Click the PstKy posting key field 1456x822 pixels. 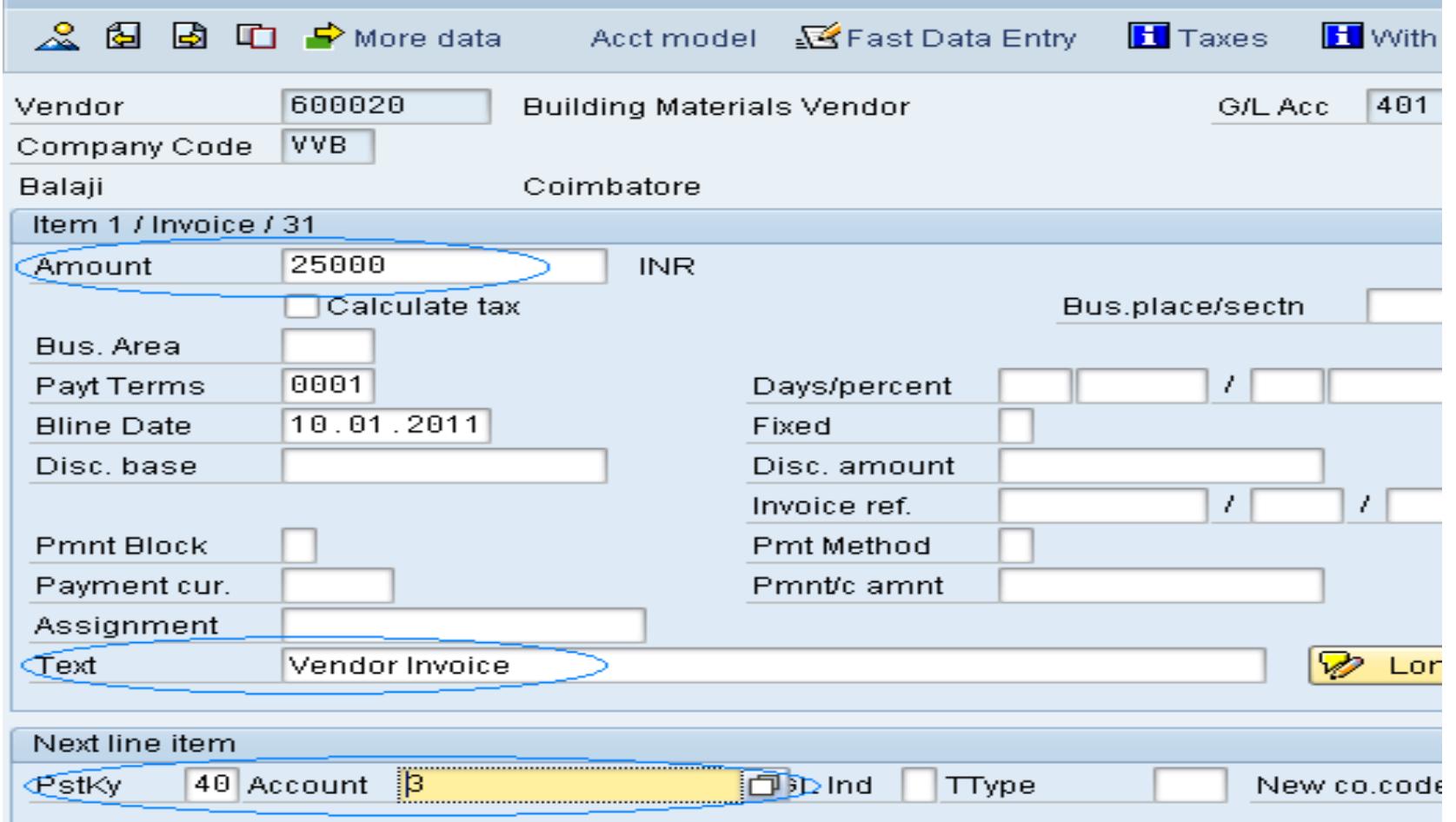tap(212, 785)
